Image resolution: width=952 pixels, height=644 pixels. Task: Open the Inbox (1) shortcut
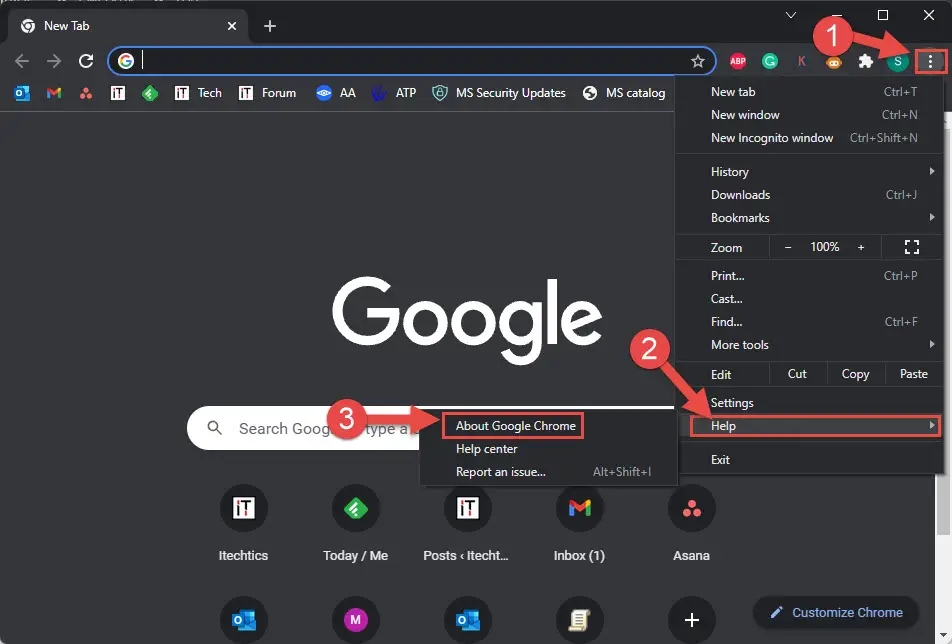pyautogui.click(x=579, y=523)
